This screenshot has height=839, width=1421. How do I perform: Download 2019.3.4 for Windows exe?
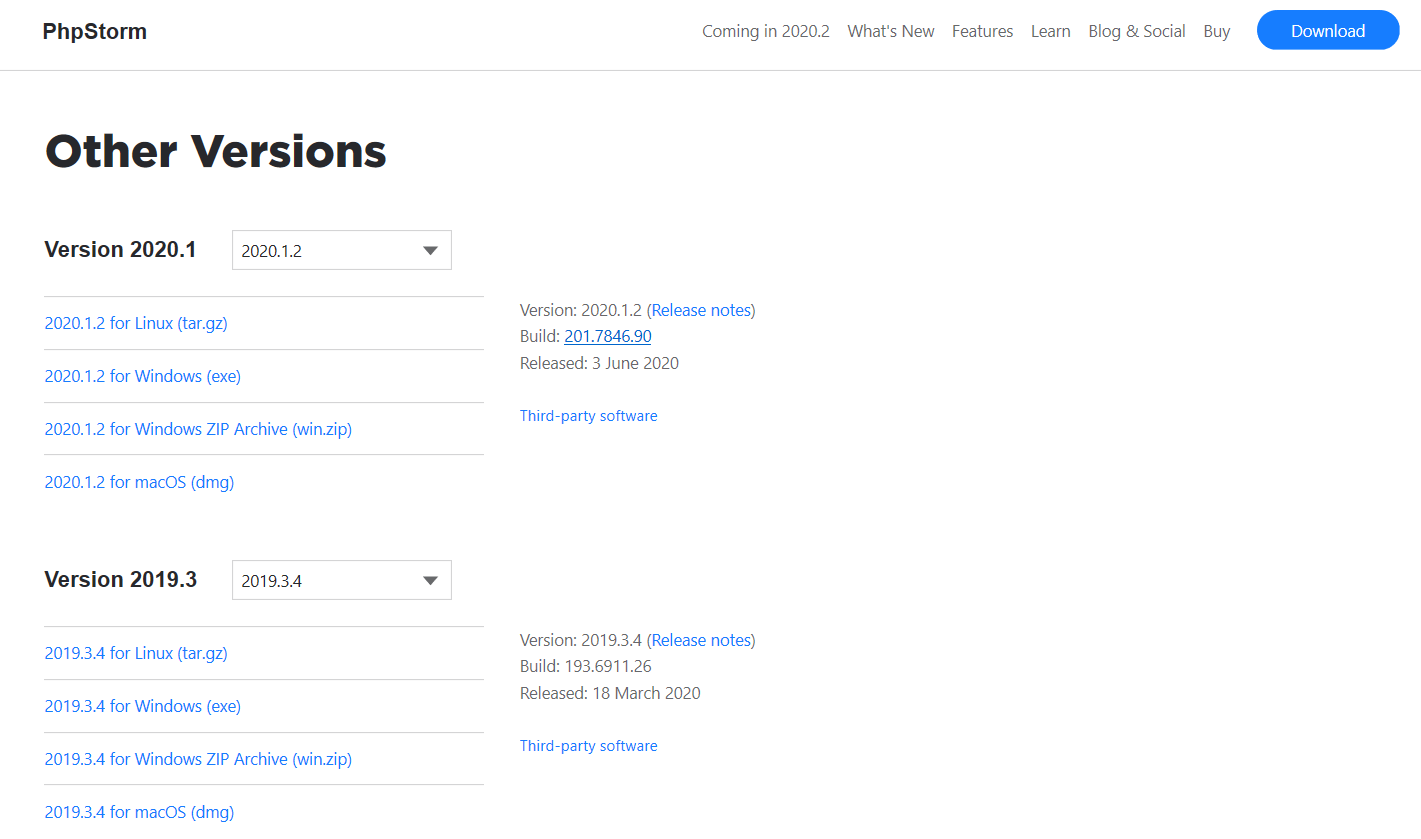pos(142,706)
